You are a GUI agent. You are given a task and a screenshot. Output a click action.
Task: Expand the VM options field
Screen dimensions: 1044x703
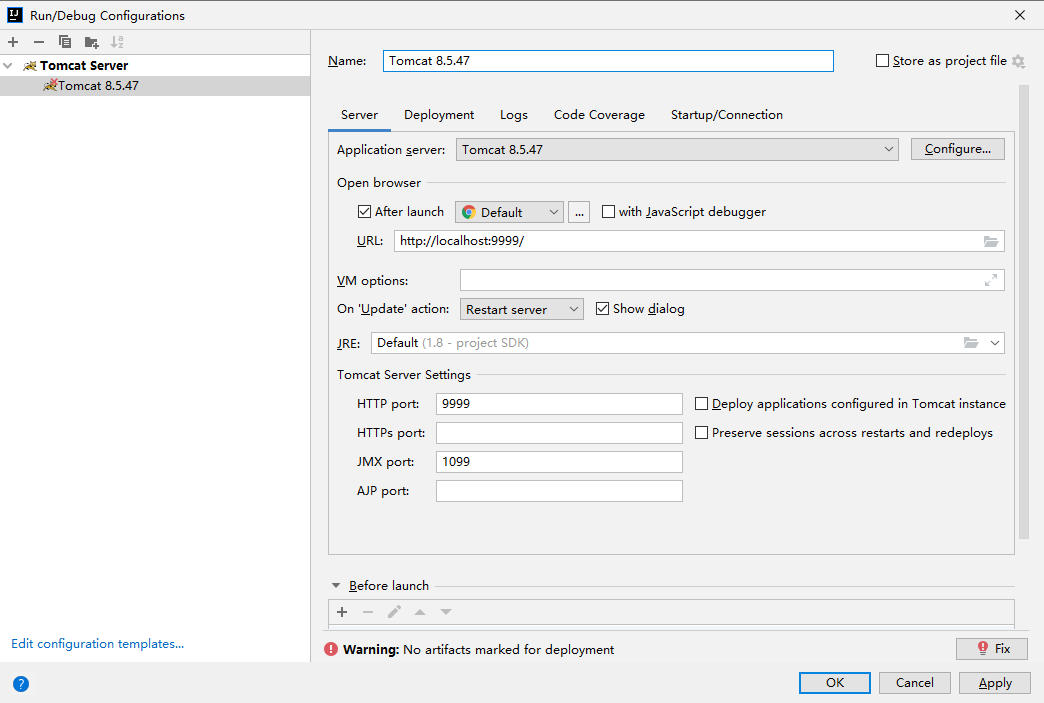(991, 280)
